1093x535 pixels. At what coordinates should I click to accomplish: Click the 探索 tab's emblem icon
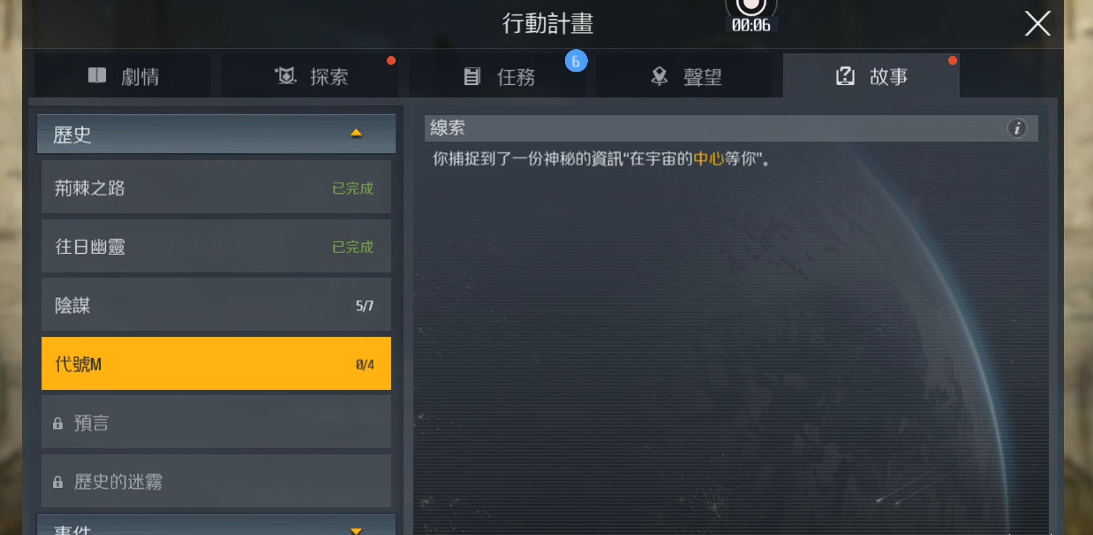tap(286, 76)
